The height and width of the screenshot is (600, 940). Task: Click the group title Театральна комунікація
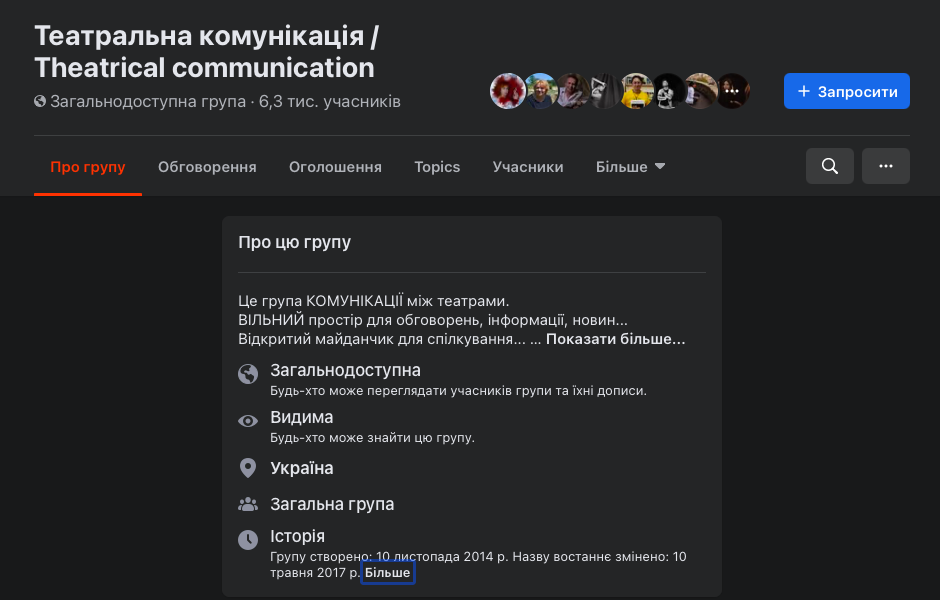pyautogui.click(x=206, y=52)
